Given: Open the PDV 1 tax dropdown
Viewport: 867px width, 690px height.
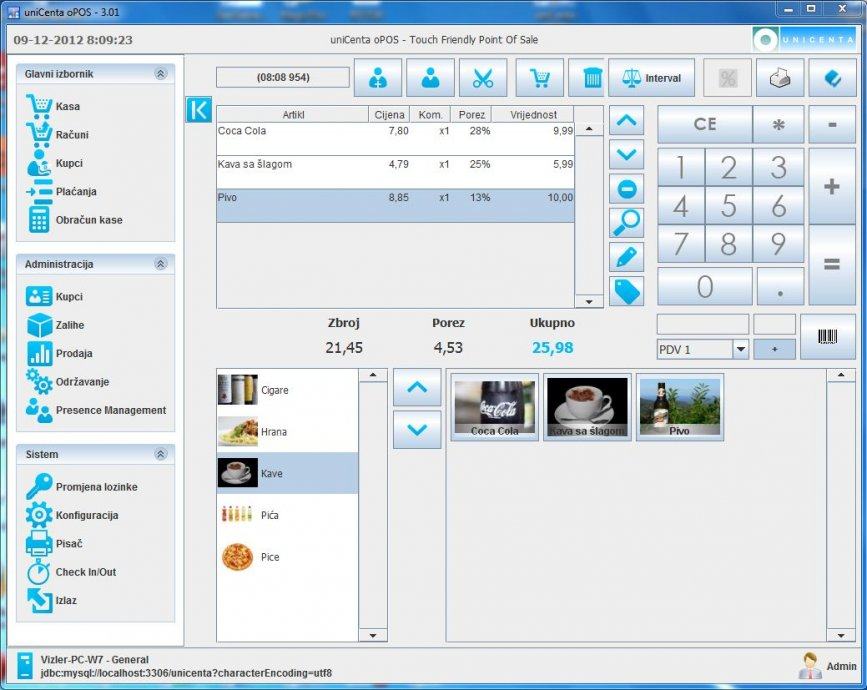Looking at the screenshot, I should click(x=740, y=350).
